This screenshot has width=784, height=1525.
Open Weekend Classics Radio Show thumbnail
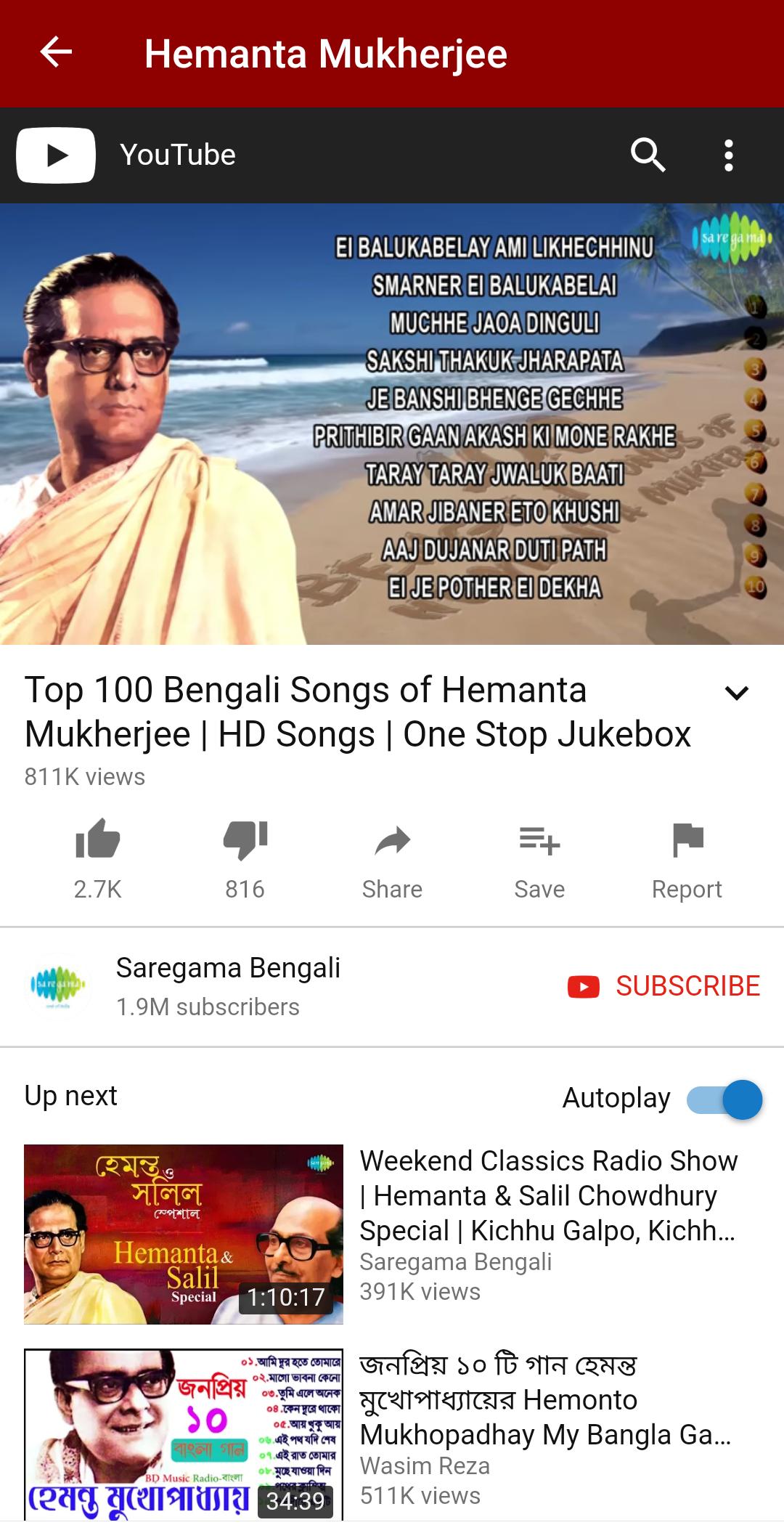click(x=184, y=1234)
